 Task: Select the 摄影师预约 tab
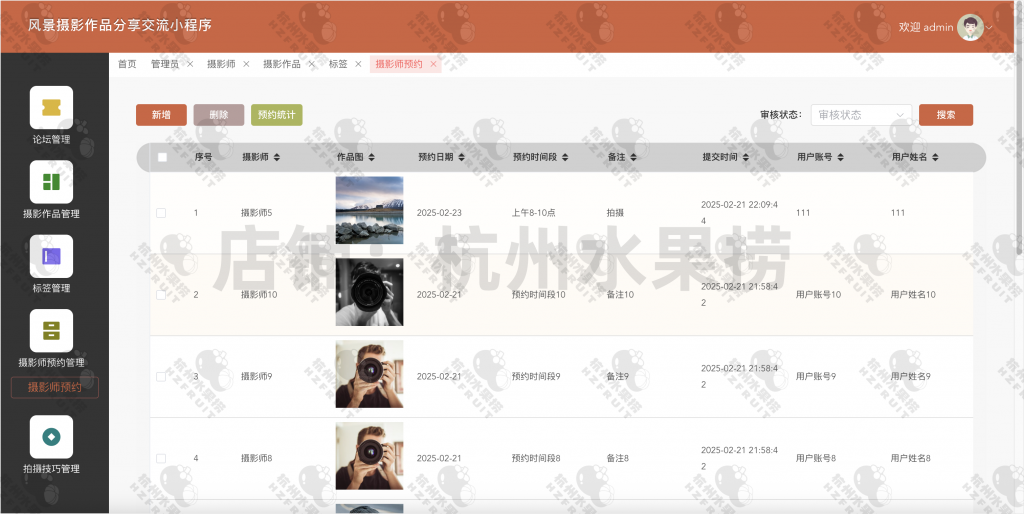point(399,64)
